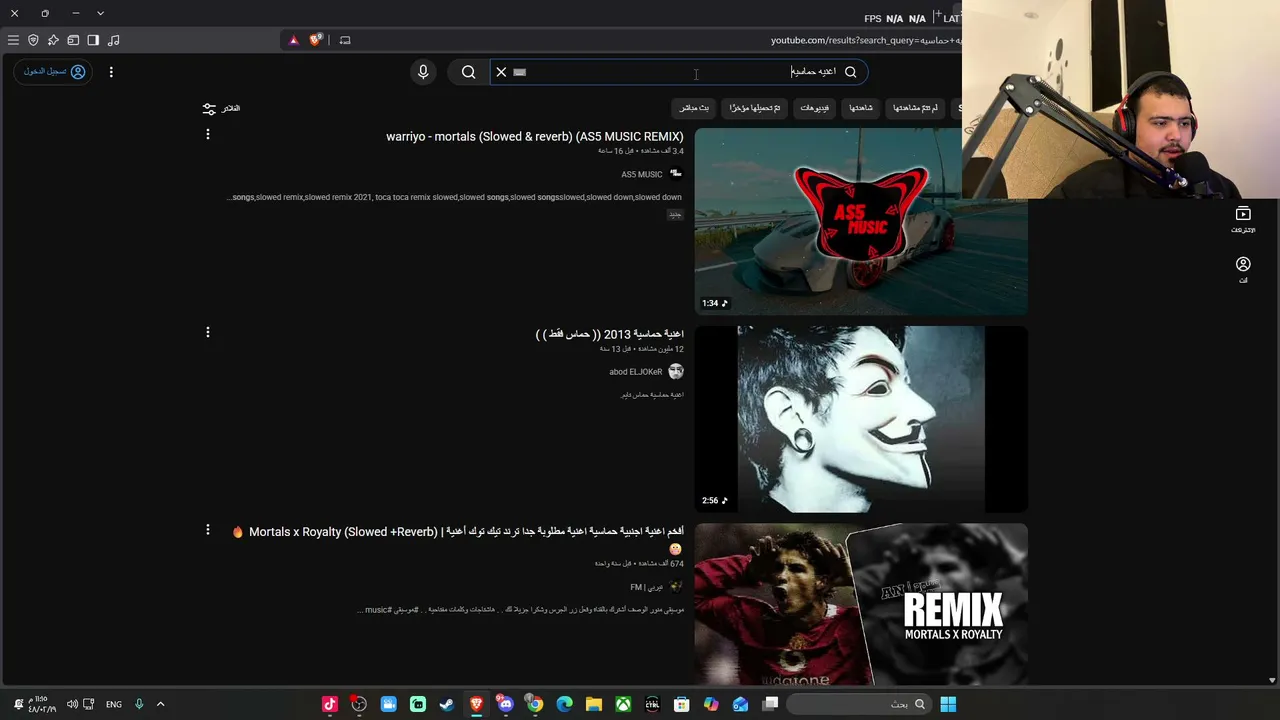Open Subscriptions (الاشتراكات) in YouTube sidebar
1280x720 pixels.
click(1243, 220)
